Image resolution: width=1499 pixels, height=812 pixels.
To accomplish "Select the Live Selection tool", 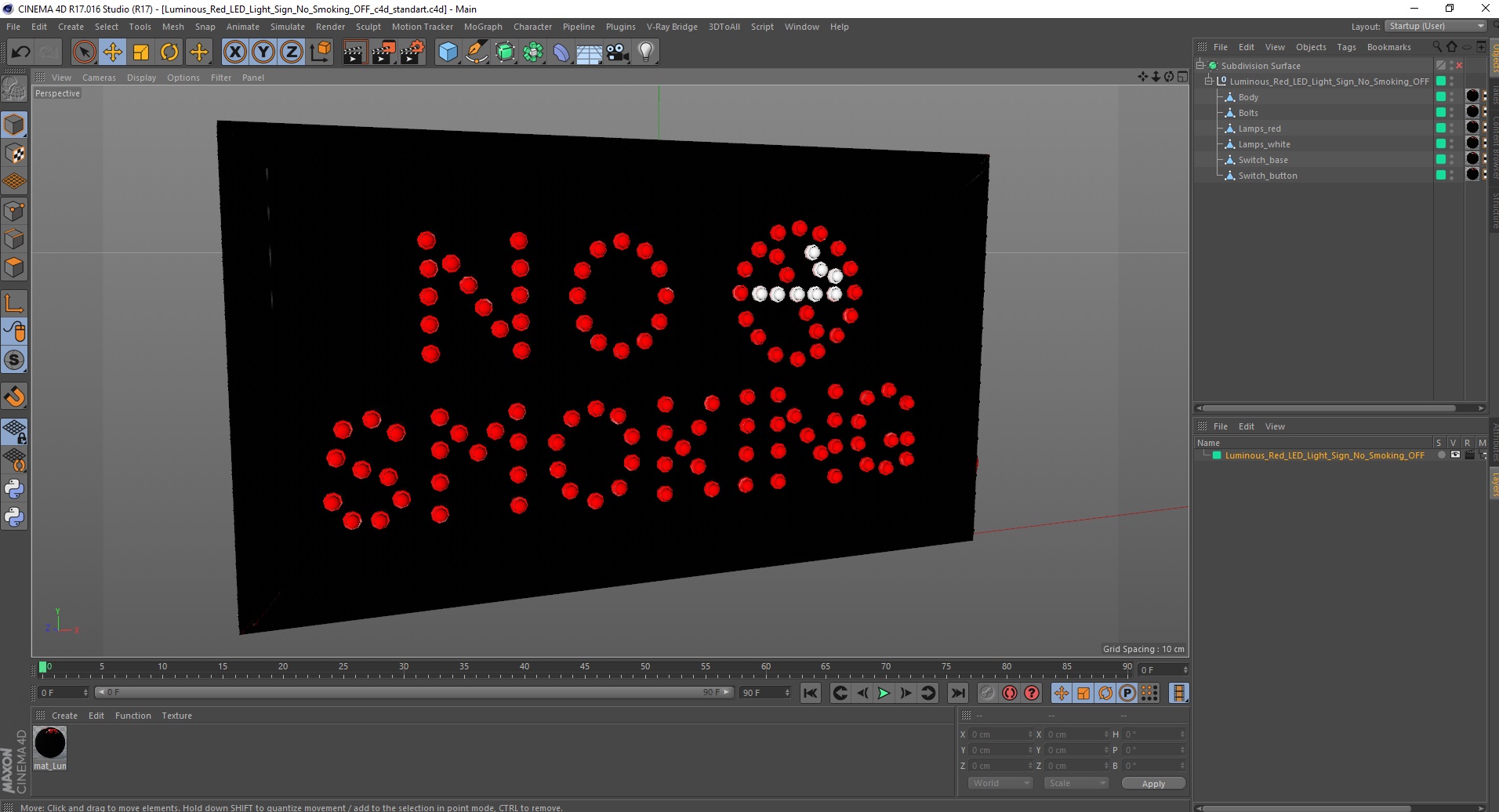I will (84, 53).
